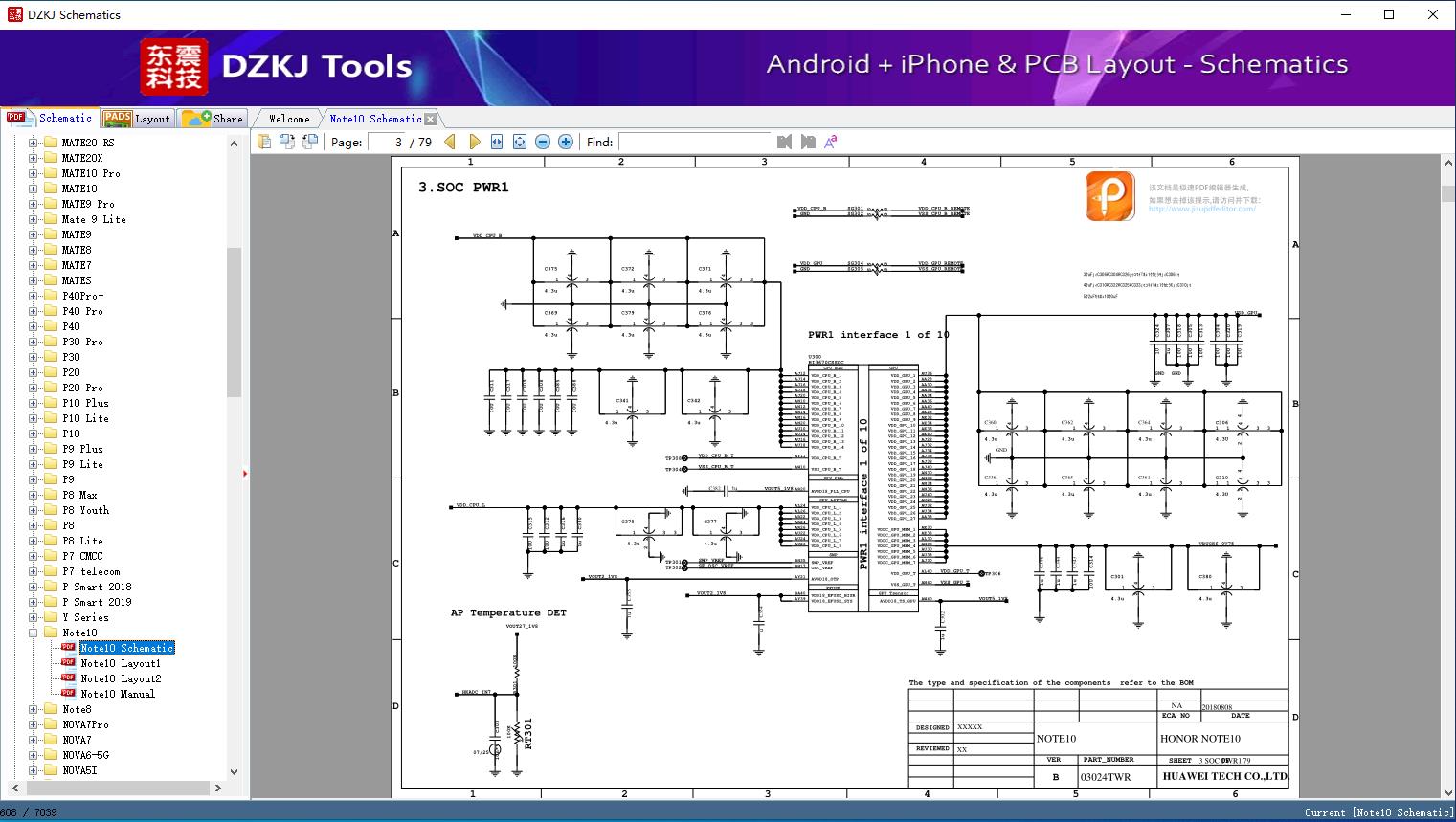Image resolution: width=1456 pixels, height=822 pixels.
Task: Click the page number input field
Action: pyautogui.click(x=386, y=142)
